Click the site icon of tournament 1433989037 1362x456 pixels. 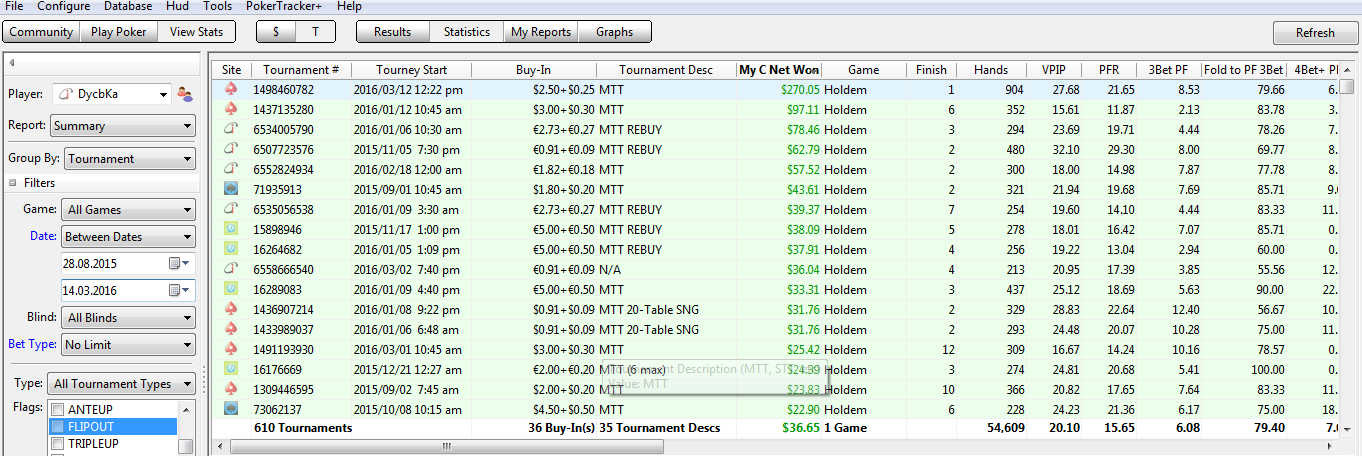tap(231, 330)
